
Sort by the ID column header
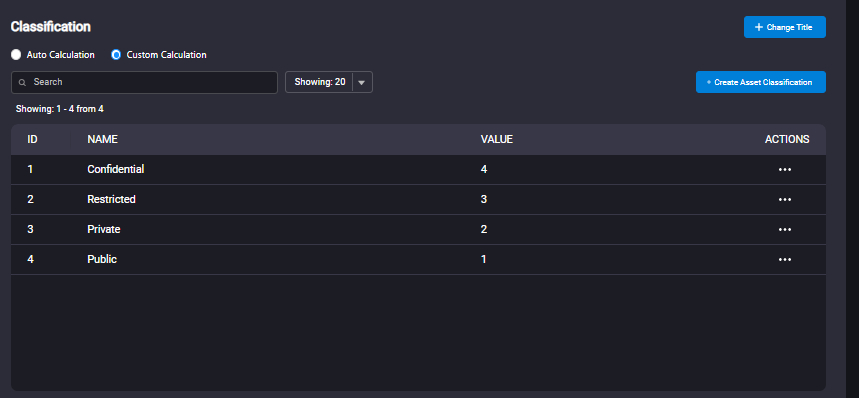click(x=32, y=140)
